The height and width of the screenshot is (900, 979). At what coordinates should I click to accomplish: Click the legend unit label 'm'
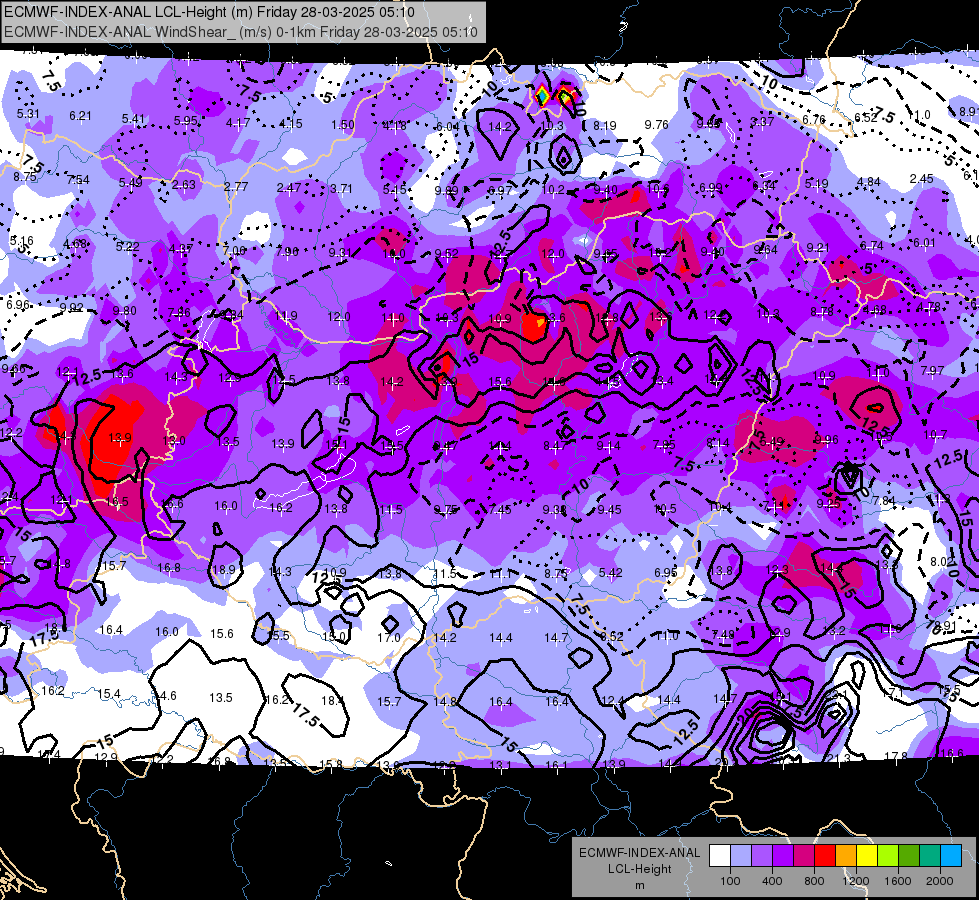point(639,886)
